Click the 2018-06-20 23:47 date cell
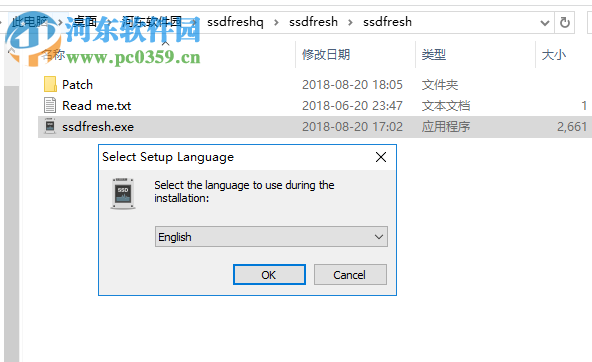 coord(352,106)
